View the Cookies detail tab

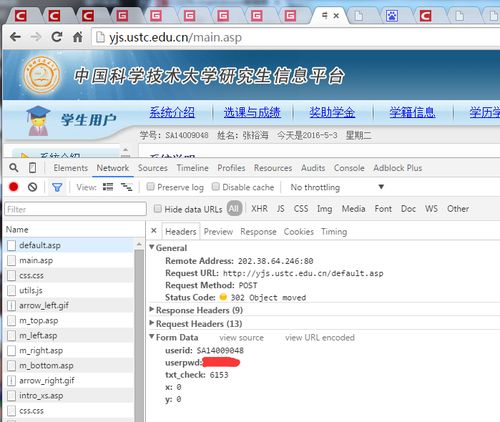[299, 232]
